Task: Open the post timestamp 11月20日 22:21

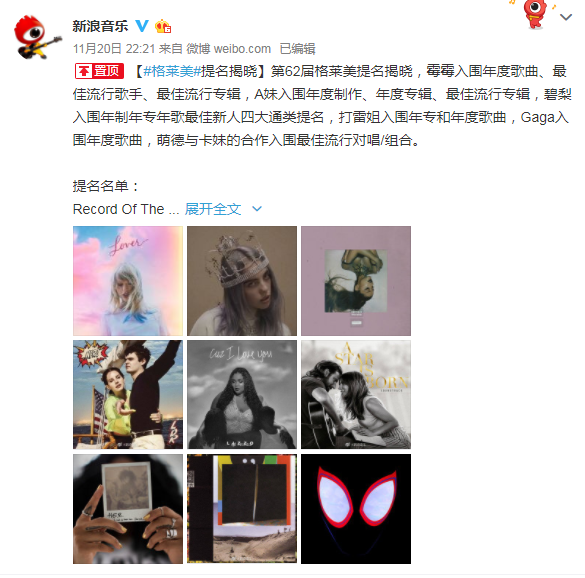Action: tap(114, 49)
